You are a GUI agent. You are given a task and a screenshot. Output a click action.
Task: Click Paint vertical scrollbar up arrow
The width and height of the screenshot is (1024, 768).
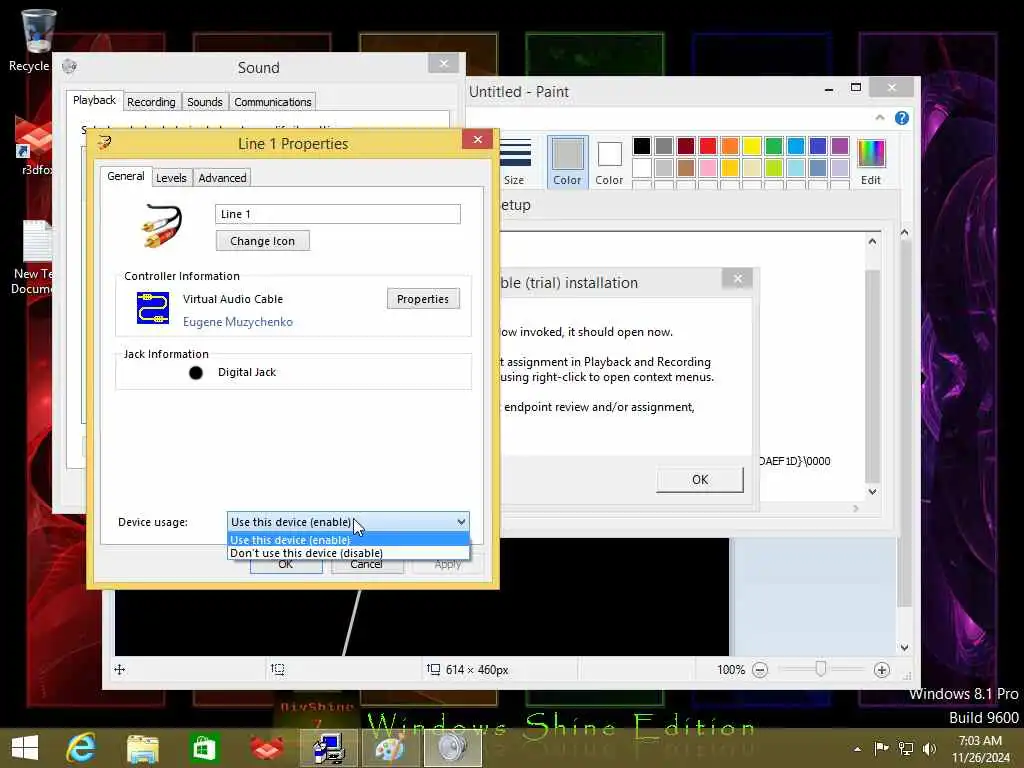(904, 232)
